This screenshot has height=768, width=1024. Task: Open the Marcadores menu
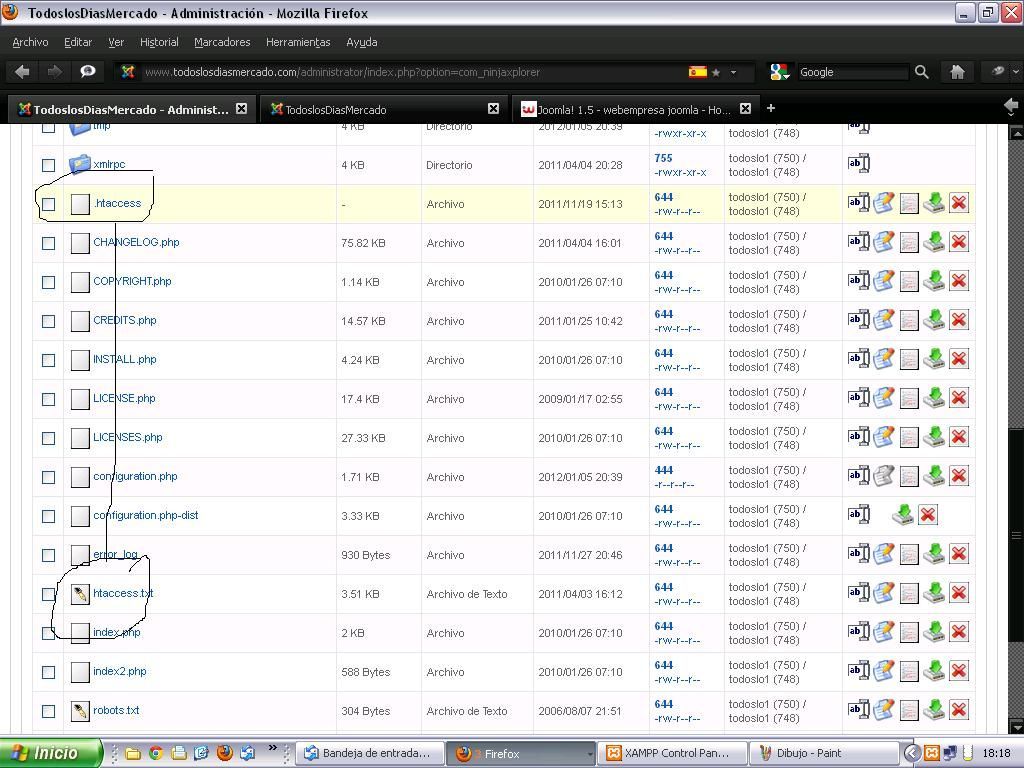(x=222, y=42)
